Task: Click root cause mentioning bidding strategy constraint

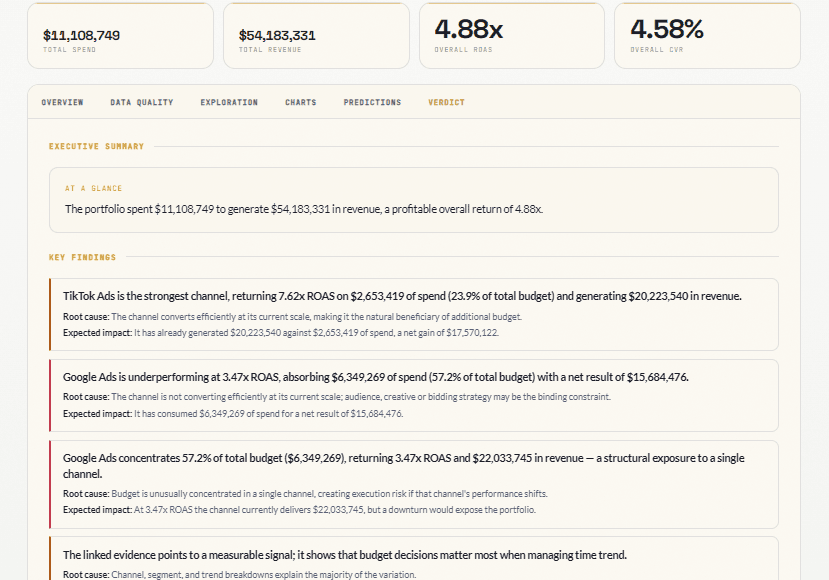Action: click(337, 397)
